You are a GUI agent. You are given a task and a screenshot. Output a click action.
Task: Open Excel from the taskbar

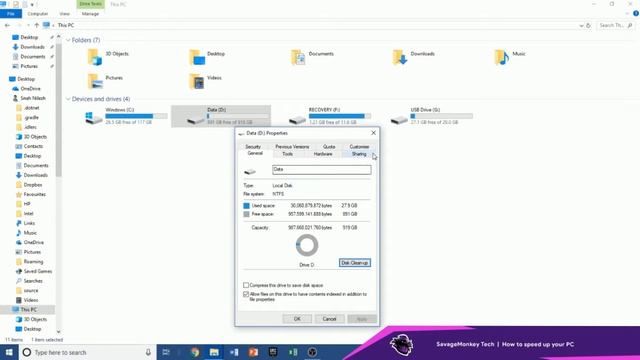[x=293, y=352]
